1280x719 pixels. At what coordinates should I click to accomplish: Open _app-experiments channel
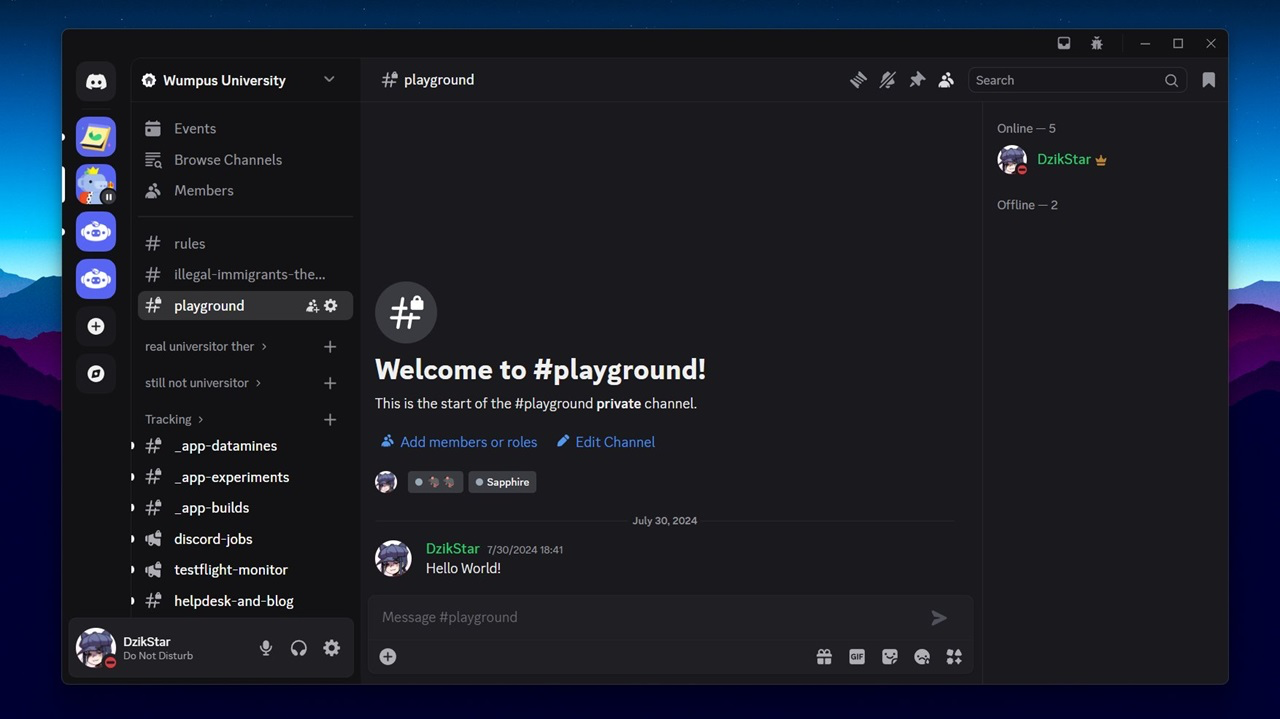245,477
